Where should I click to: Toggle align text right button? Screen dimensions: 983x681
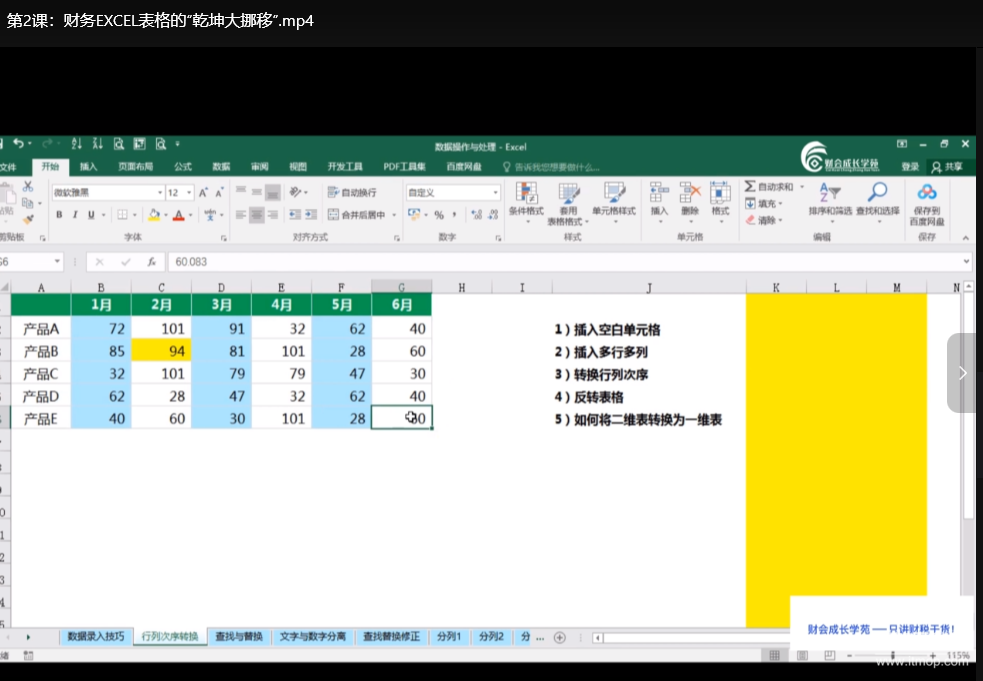(x=273, y=214)
